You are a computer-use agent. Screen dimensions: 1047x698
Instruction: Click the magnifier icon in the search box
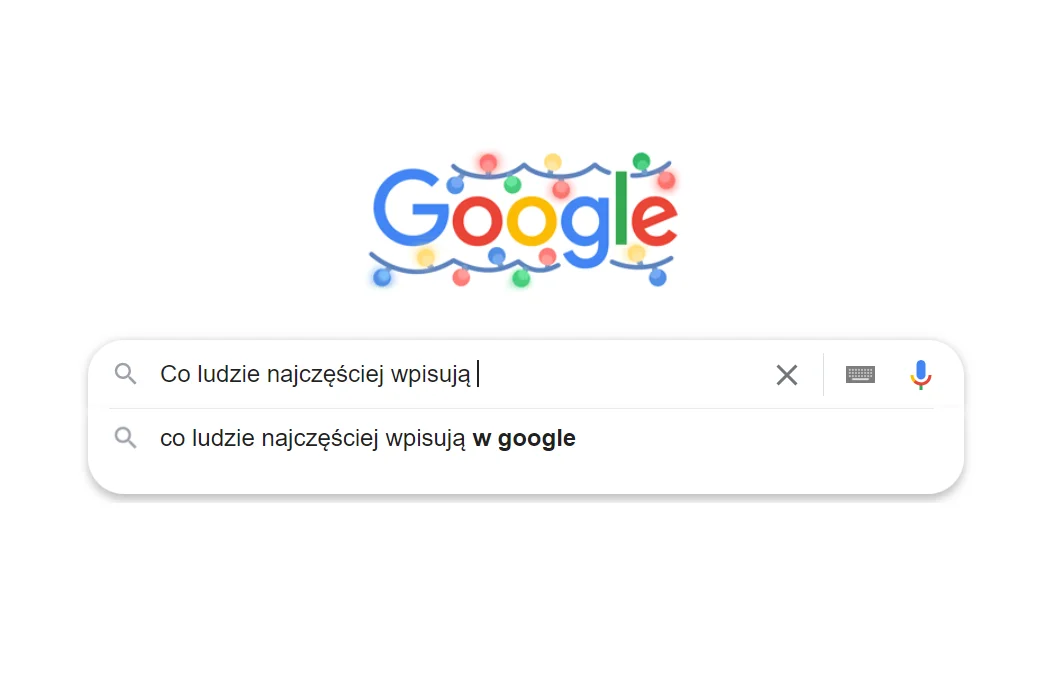(126, 374)
